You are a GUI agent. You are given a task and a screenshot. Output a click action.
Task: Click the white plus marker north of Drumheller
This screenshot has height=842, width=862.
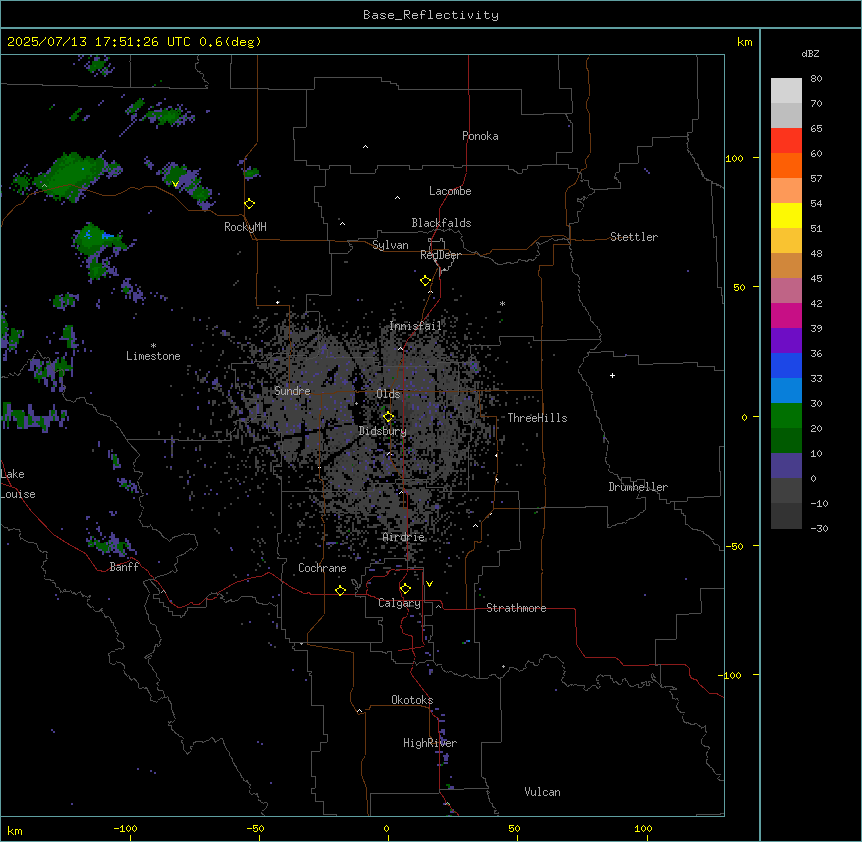click(x=612, y=375)
